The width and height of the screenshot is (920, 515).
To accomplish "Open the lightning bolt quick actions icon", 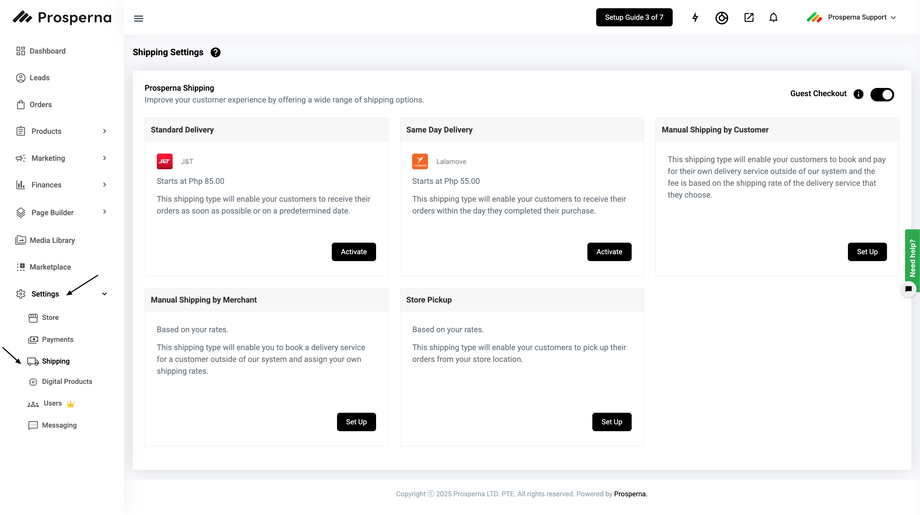I will tap(695, 18).
